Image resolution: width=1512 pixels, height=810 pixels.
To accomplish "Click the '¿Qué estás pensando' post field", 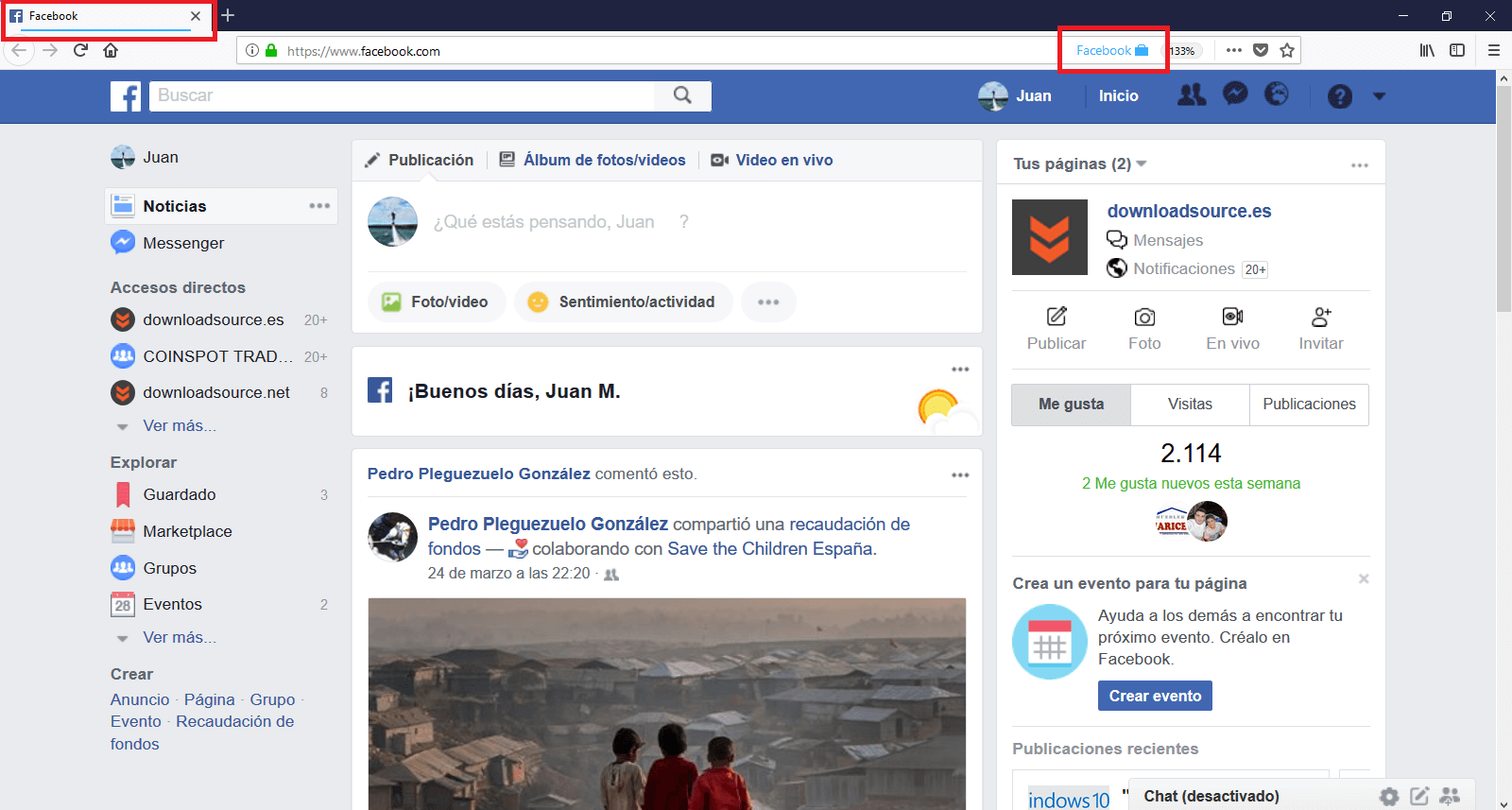I will pyautogui.click(x=560, y=222).
